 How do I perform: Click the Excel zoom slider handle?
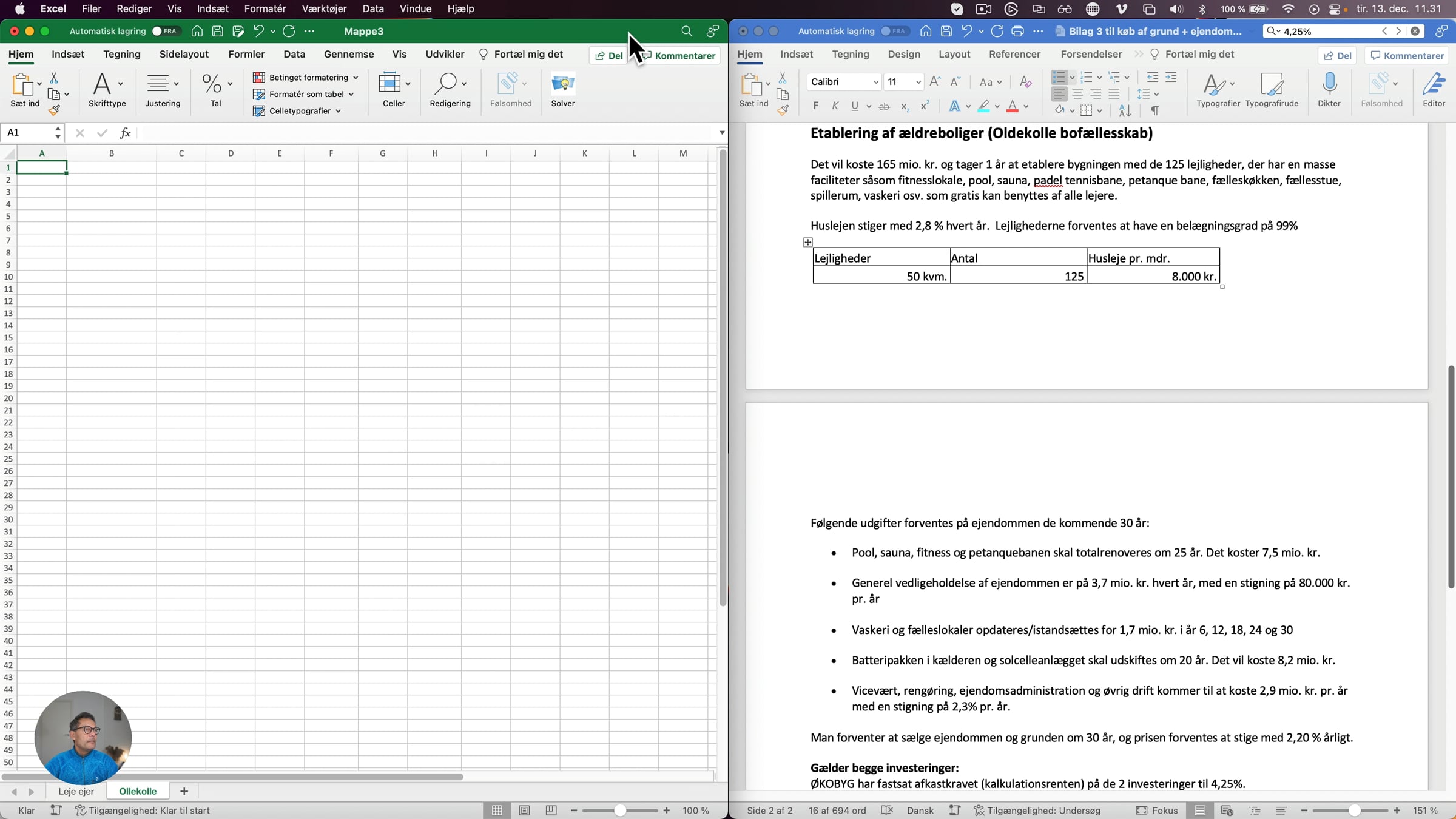tap(619, 811)
